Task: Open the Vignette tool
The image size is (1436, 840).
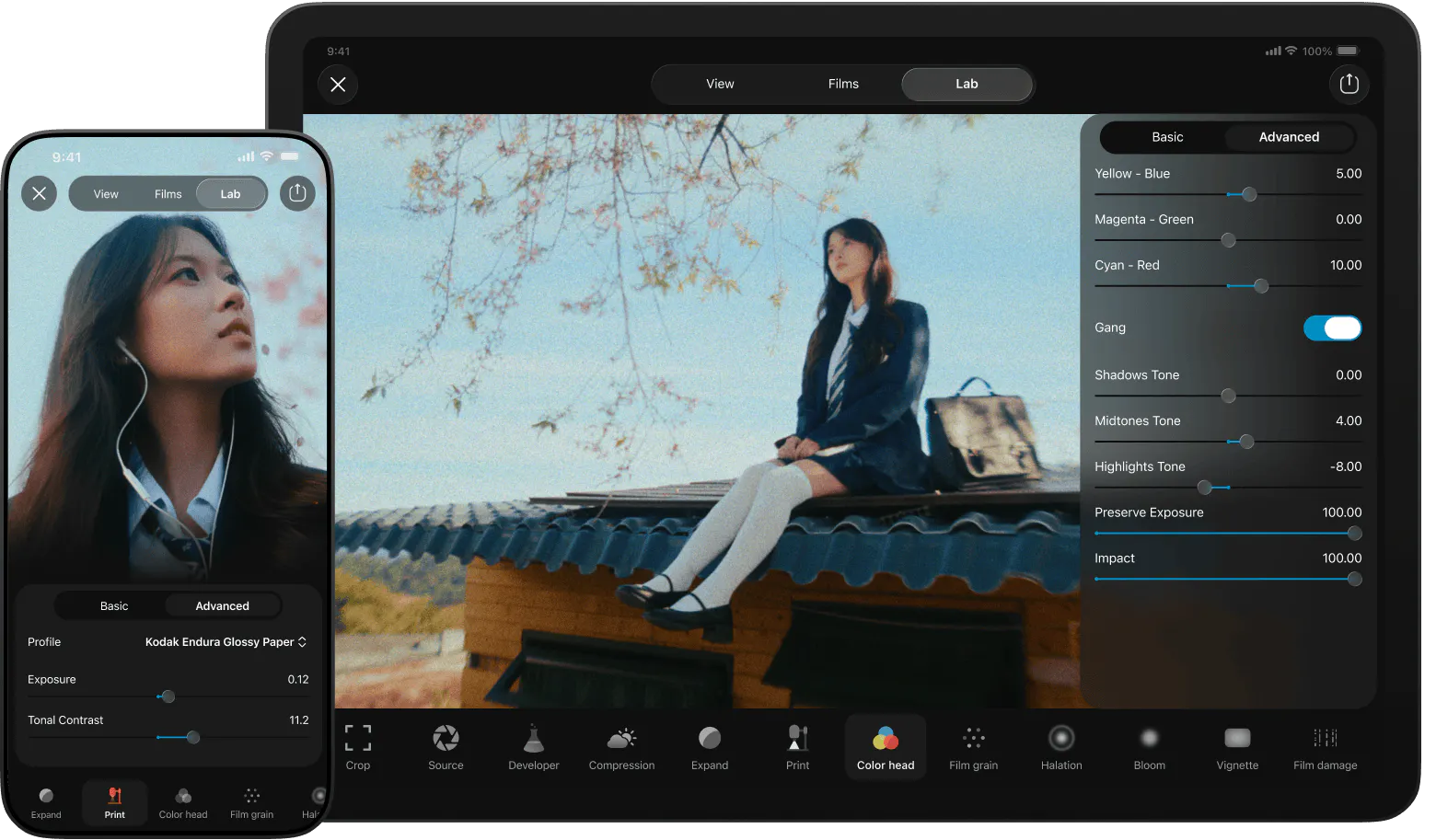Action: [1237, 747]
